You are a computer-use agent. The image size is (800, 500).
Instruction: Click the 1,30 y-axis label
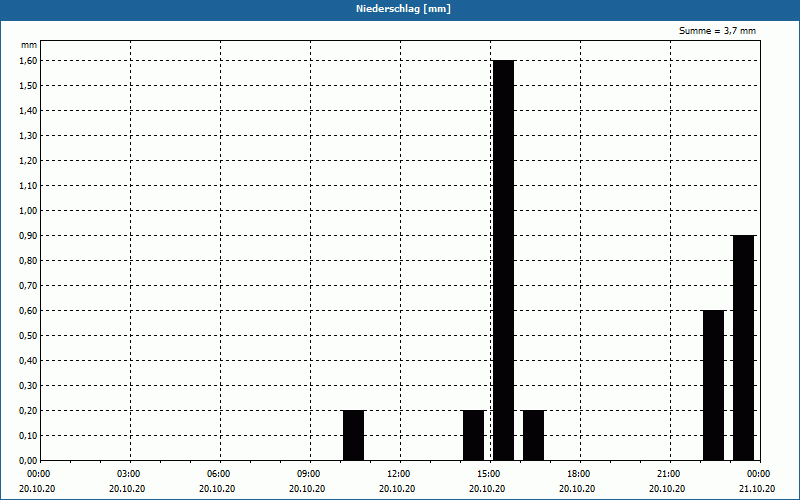tap(28, 136)
